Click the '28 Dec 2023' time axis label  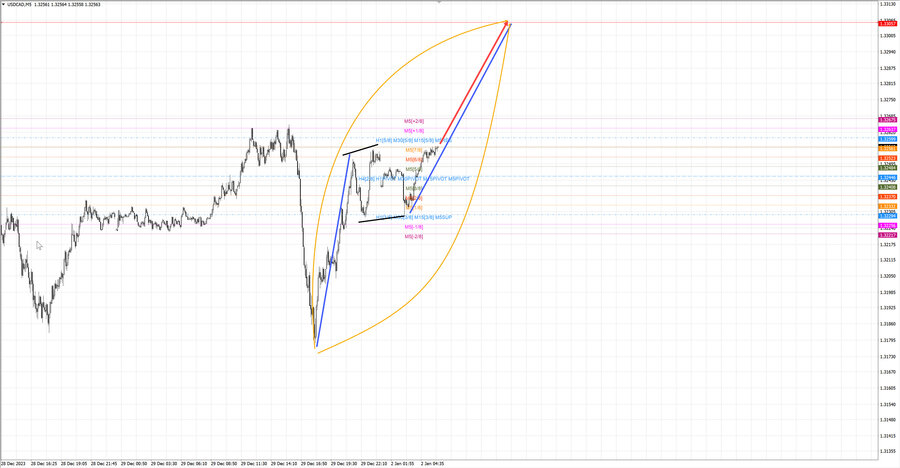pos(14,463)
